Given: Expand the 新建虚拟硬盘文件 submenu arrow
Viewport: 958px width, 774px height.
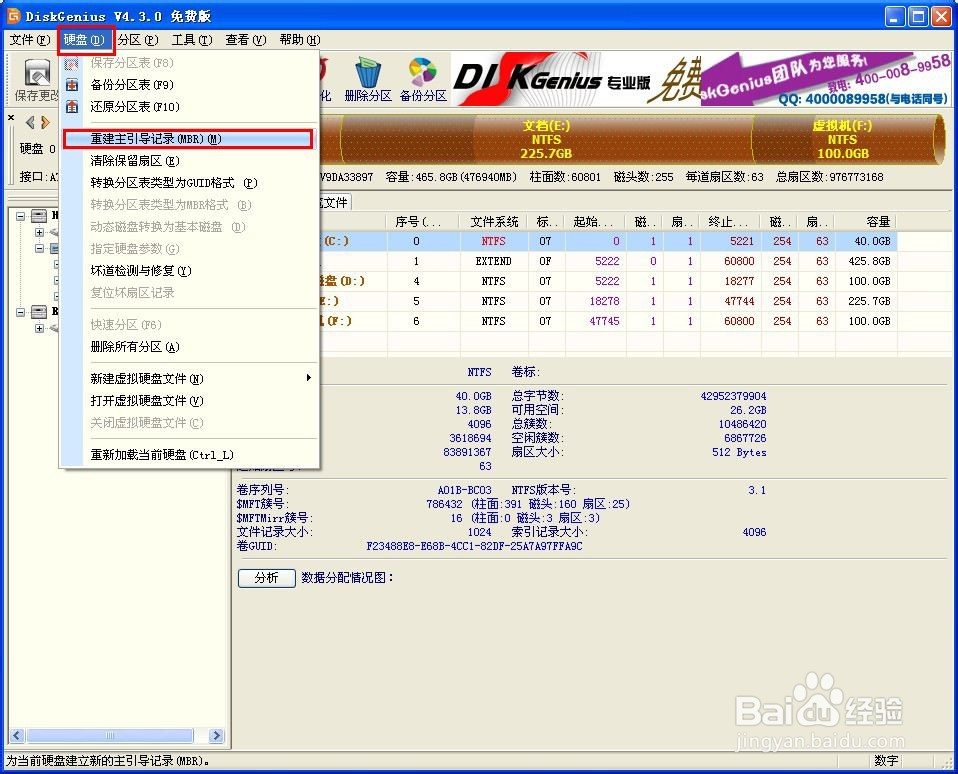Looking at the screenshot, I should pyautogui.click(x=308, y=379).
